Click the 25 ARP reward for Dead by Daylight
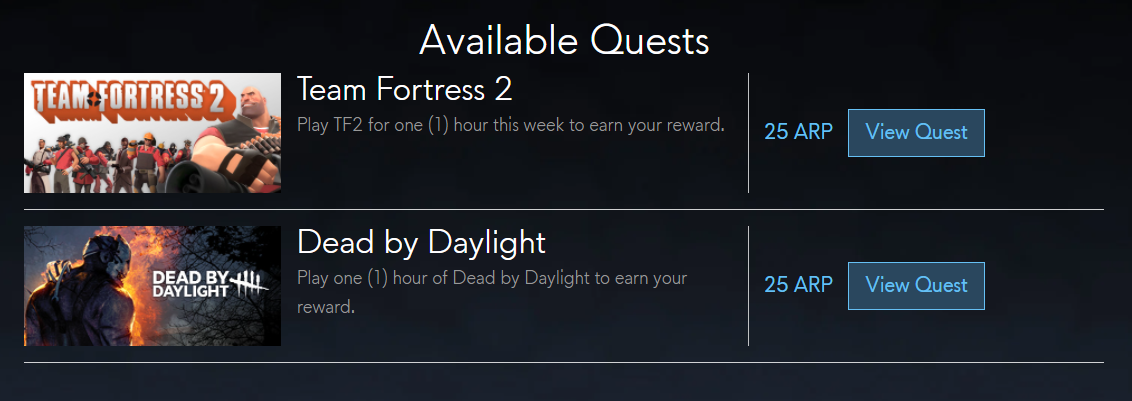The width and height of the screenshot is (1132, 401). (x=798, y=285)
